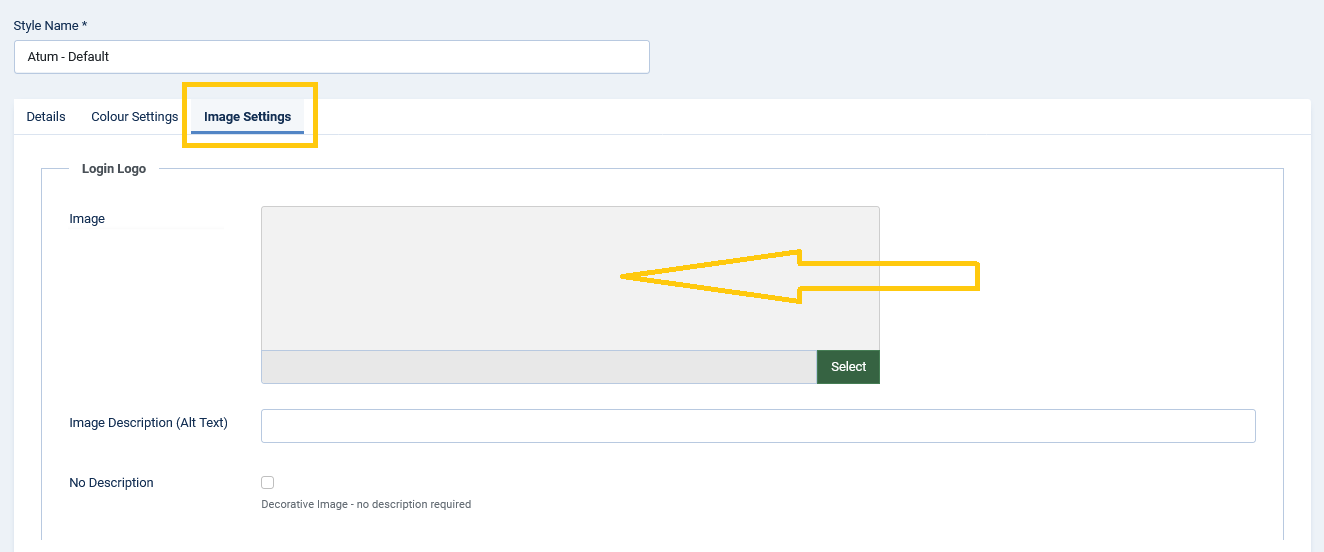This screenshot has height=552, width=1324.
Task: Click the "Image Description (Alt Text)" label
Action: [x=148, y=423]
